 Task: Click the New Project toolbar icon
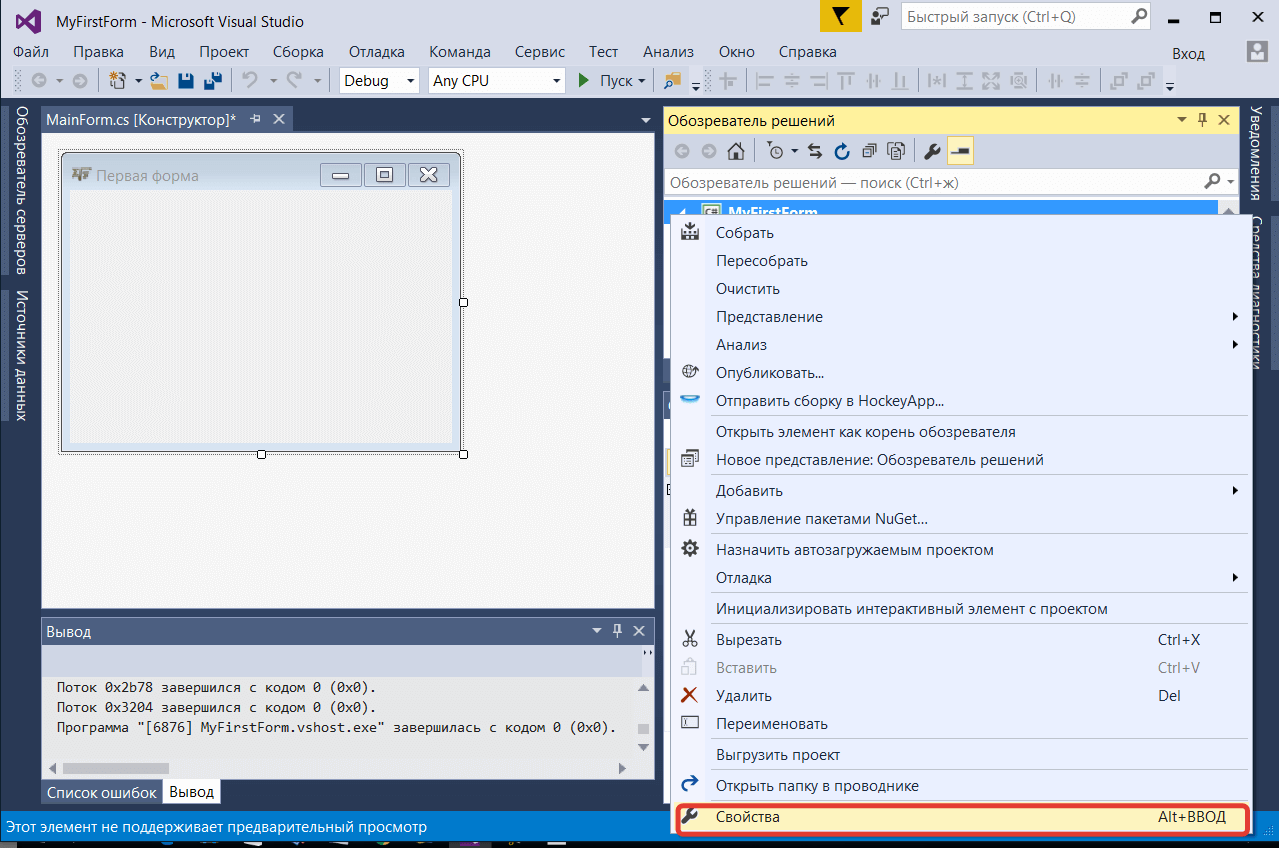[x=117, y=81]
